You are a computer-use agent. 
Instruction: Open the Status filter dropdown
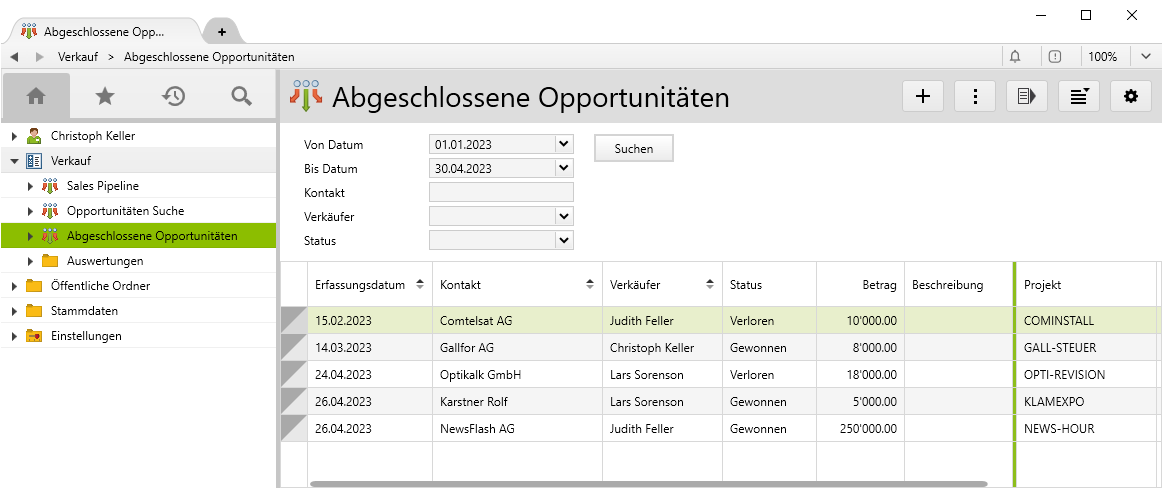[564, 240]
